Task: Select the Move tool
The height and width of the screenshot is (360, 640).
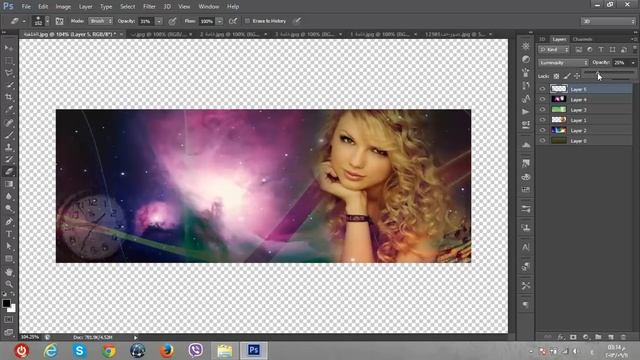Action: click(9, 48)
